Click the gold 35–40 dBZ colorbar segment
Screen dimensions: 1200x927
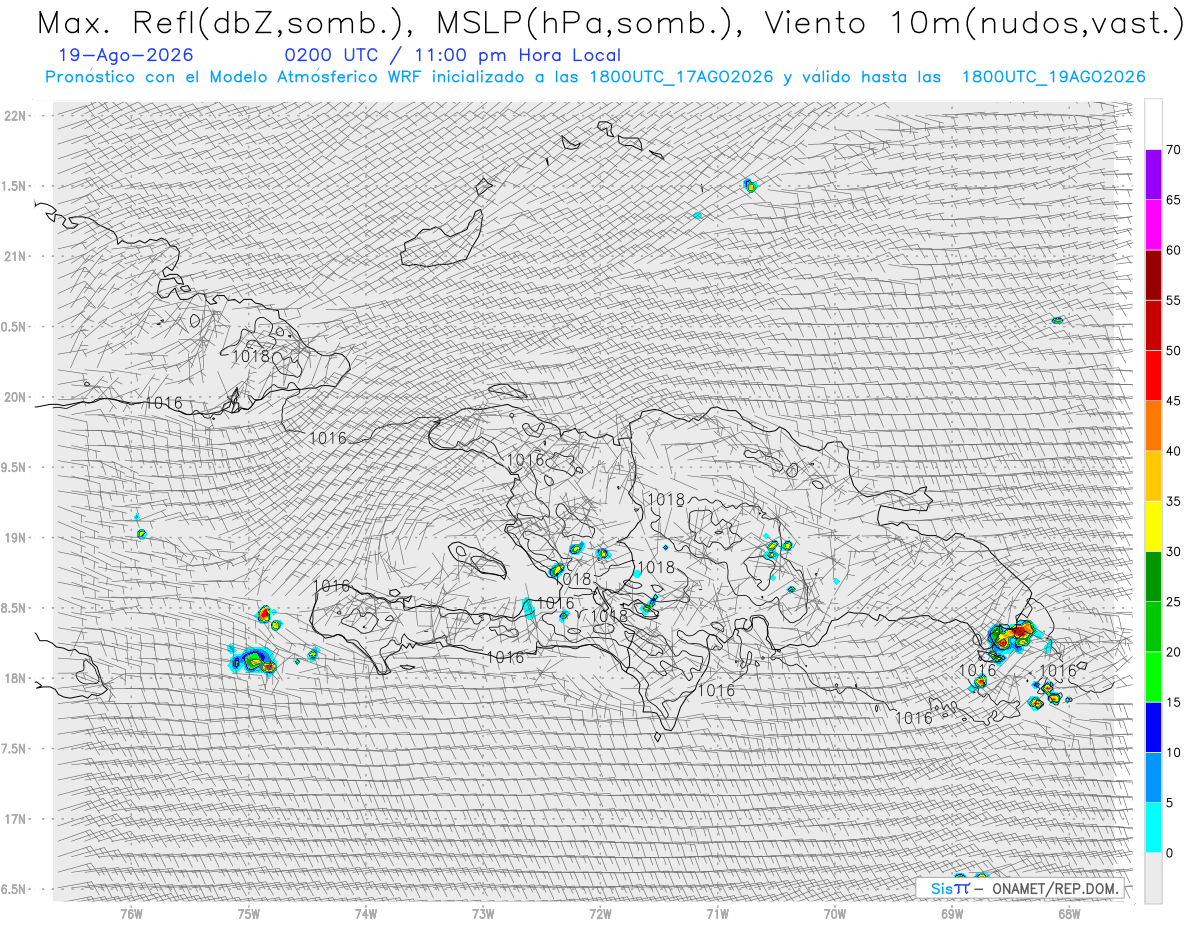pos(1153,476)
